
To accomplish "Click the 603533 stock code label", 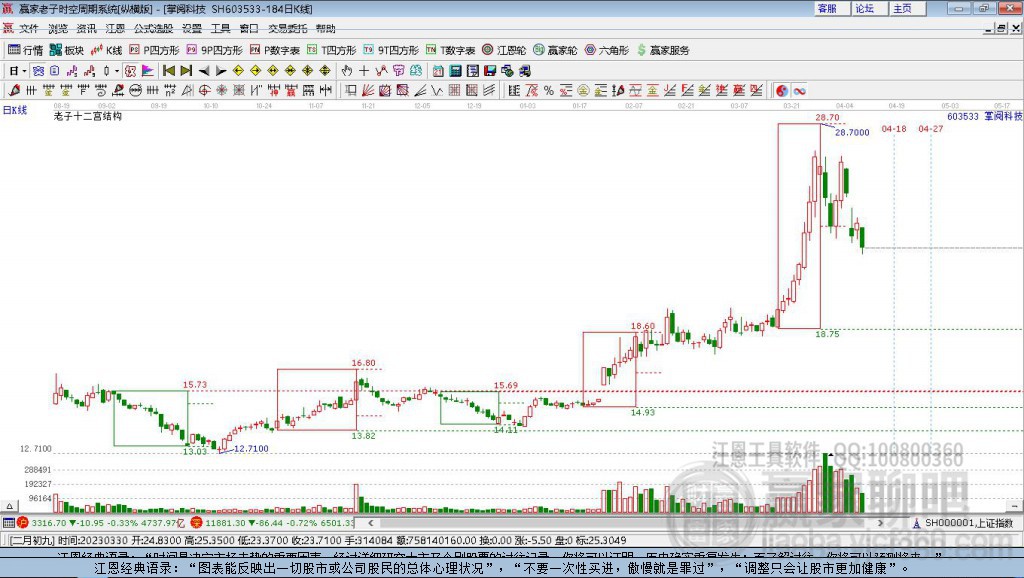I will tap(963, 116).
